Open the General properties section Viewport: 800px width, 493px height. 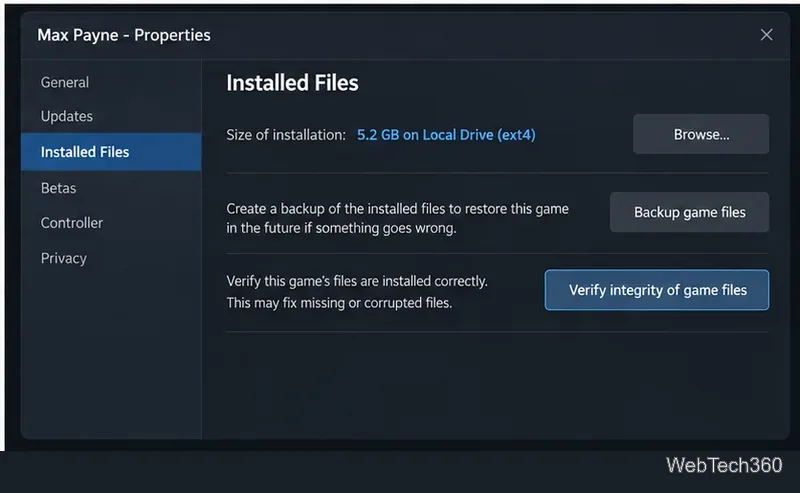click(x=65, y=82)
